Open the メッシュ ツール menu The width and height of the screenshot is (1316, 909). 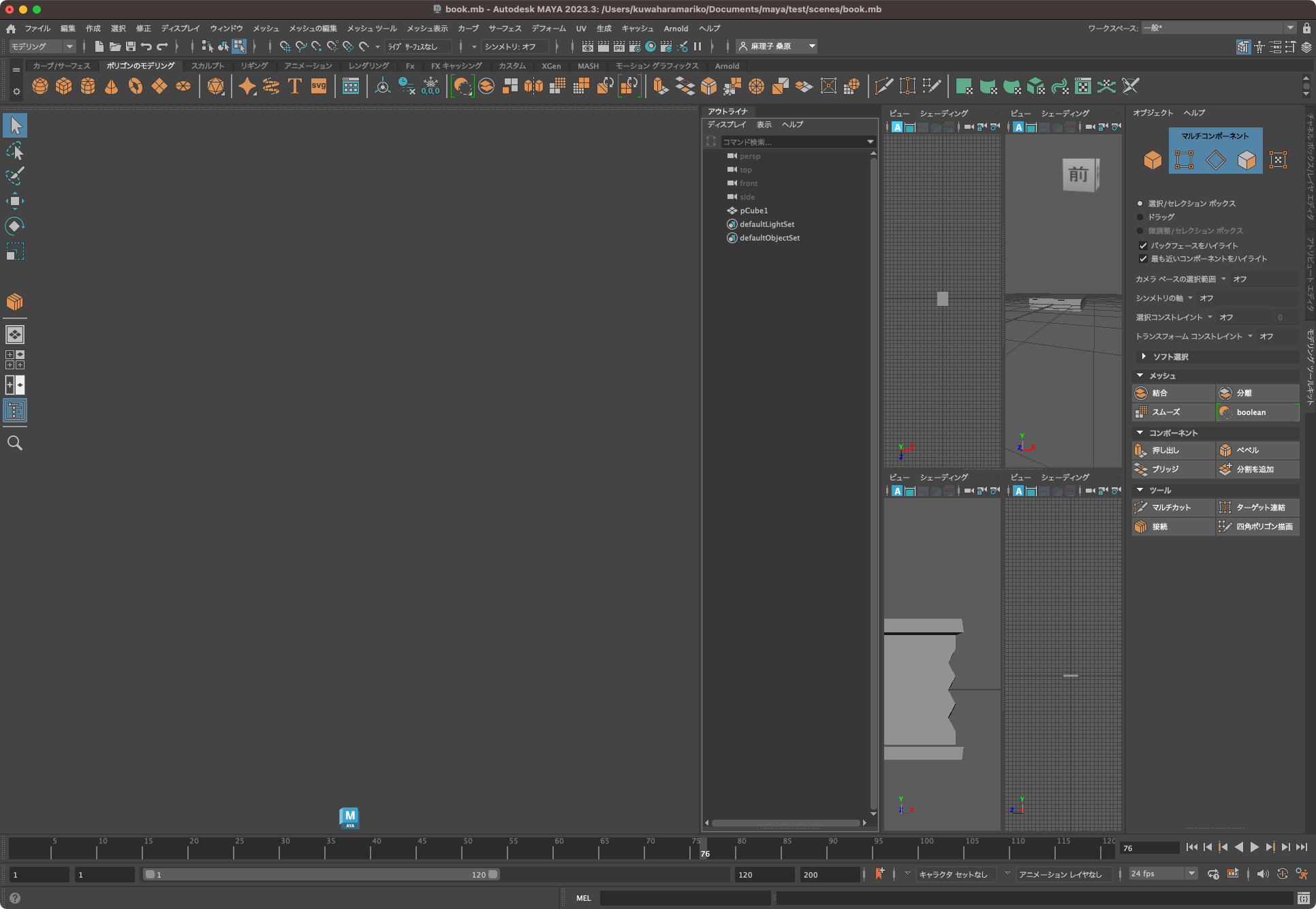coord(372,29)
